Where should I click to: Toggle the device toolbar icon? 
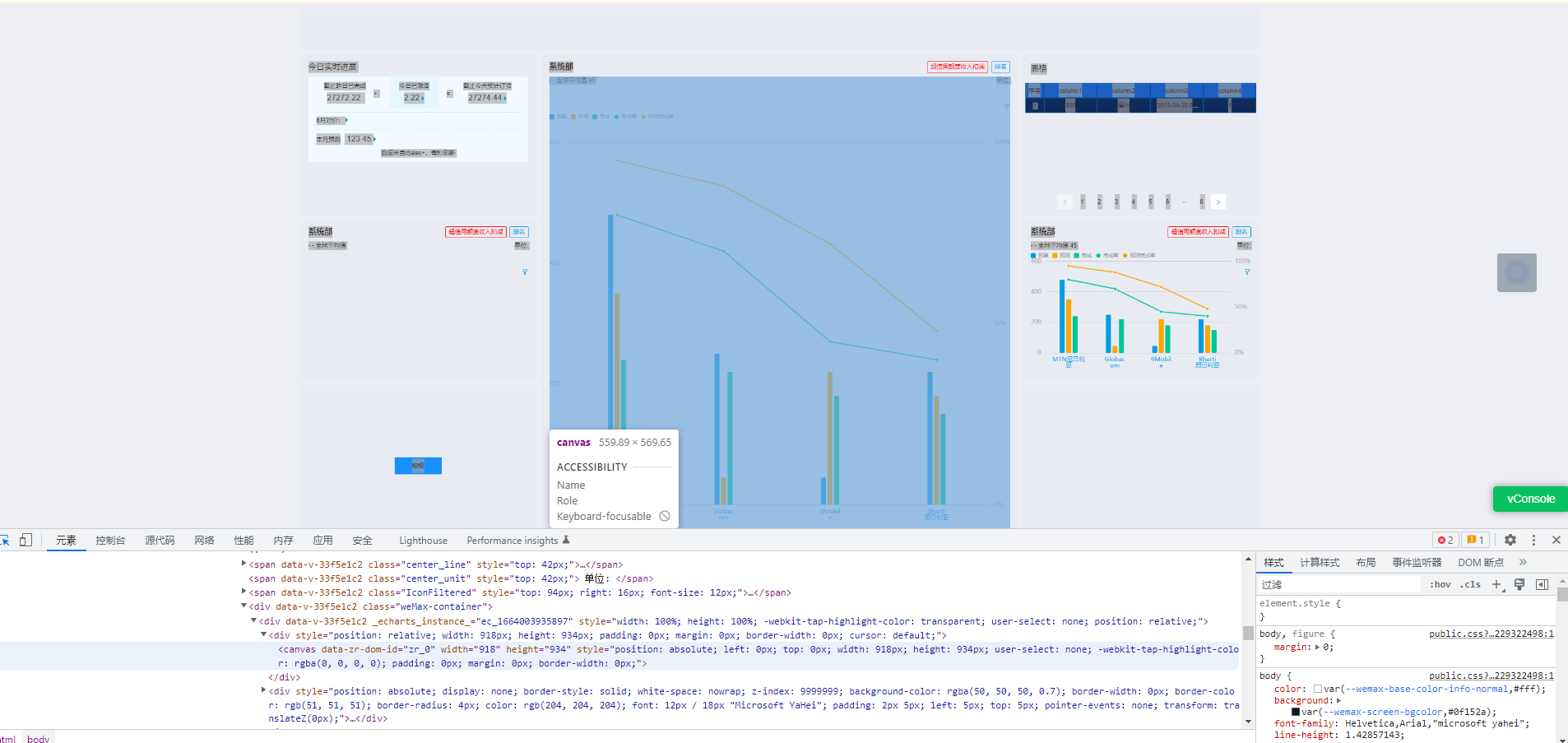pyautogui.click(x=26, y=540)
